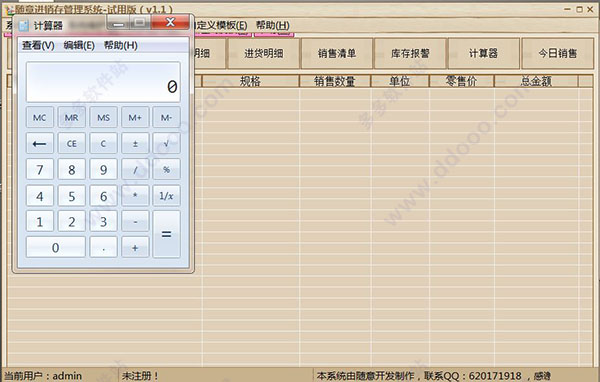Viewport: 600px width, 382px height.
Task: Click the multiply asterisk button
Action: point(135,196)
